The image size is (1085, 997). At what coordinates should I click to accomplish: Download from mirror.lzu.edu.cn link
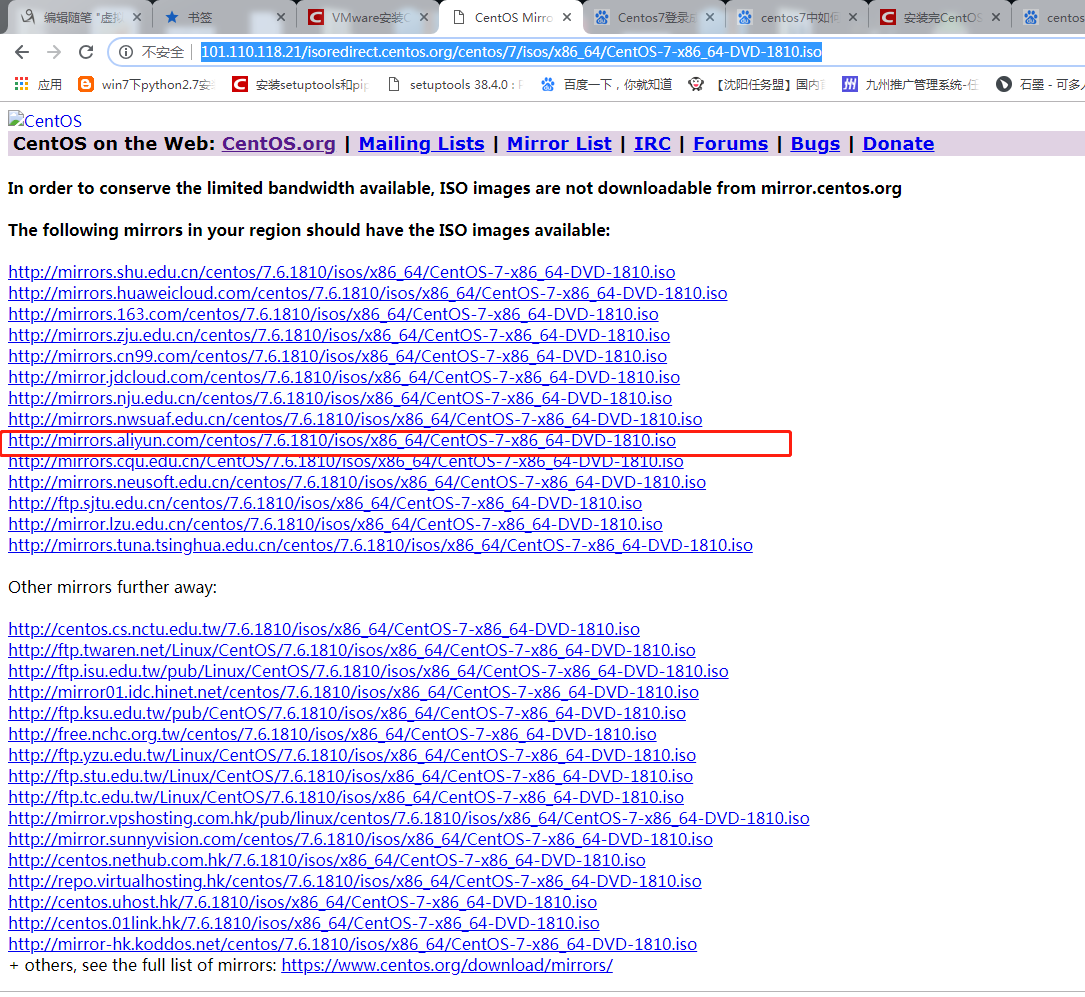(336, 524)
